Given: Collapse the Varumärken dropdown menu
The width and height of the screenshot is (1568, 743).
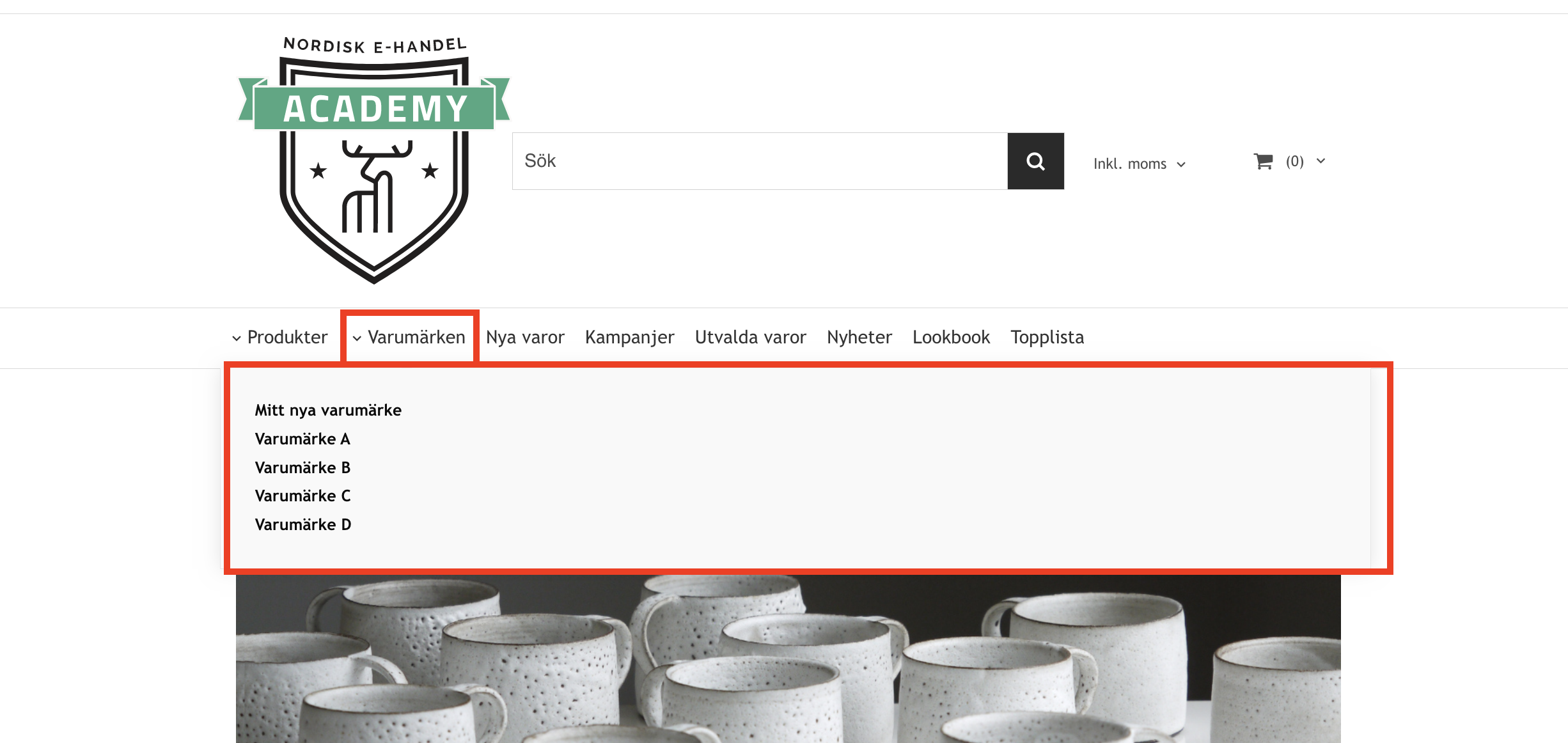Looking at the screenshot, I should pos(409,337).
